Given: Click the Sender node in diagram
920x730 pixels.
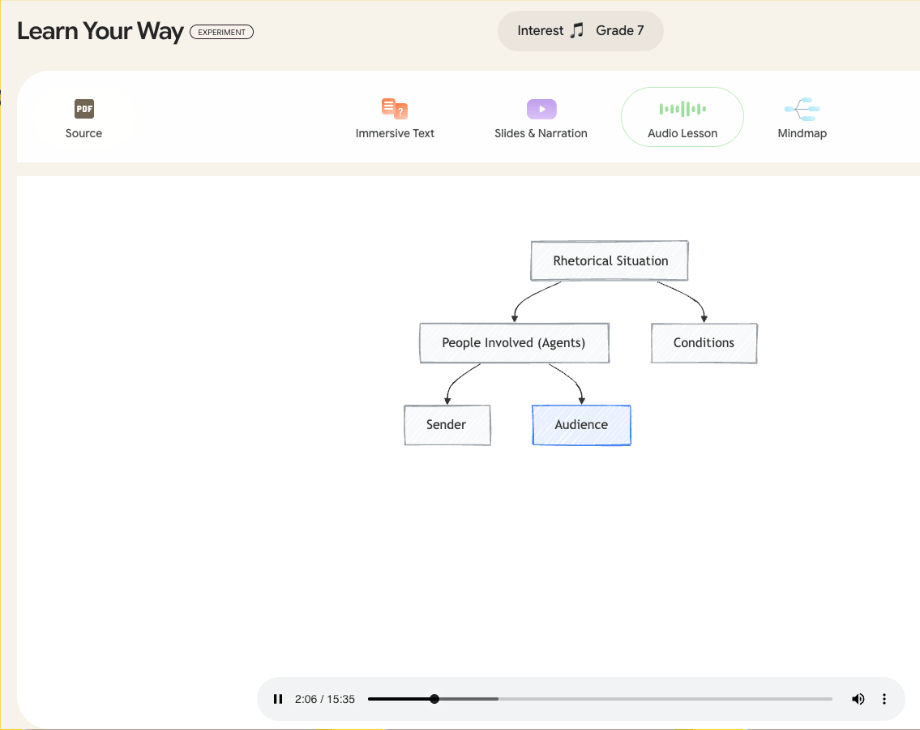Looking at the screenshot, I should pyautogui.click(x=447, y=425).
